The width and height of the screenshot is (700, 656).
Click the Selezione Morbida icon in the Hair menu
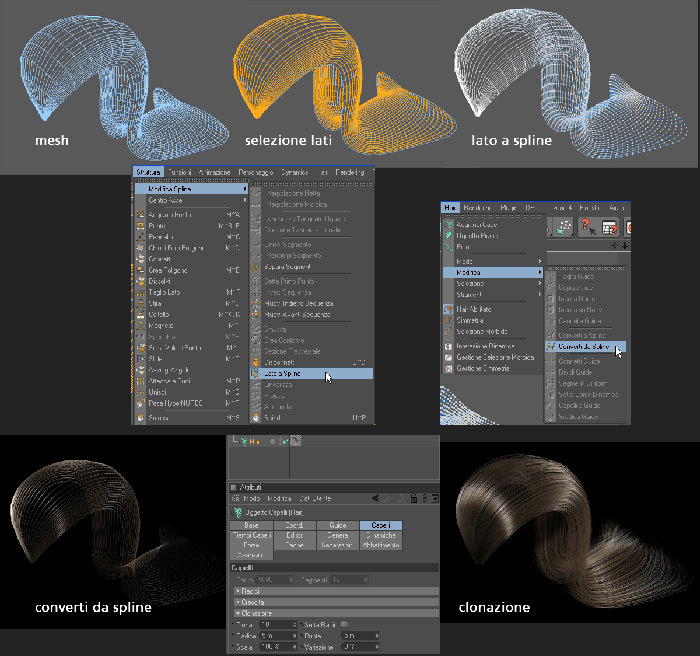pyautogui.click(x=448, y=331)
